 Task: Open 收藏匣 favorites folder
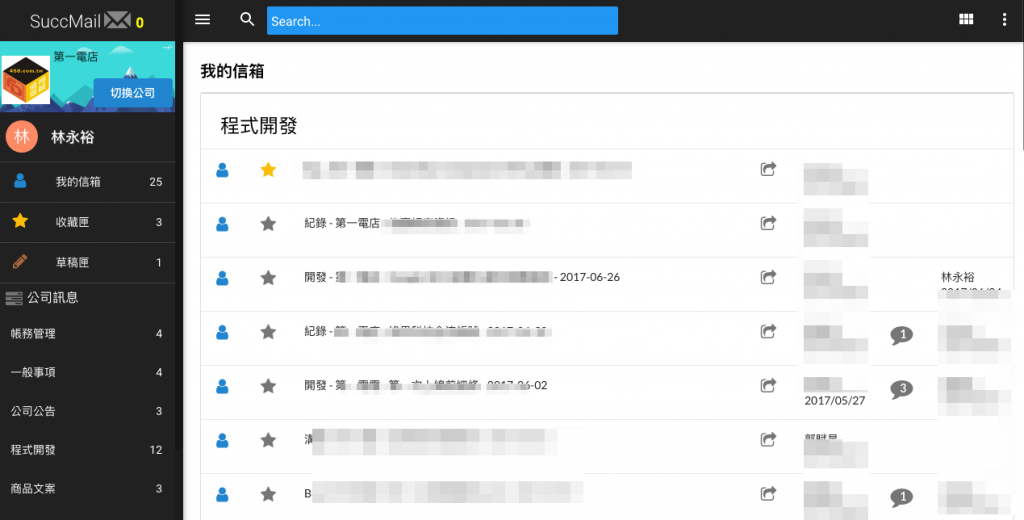click(x=88, y=222)
